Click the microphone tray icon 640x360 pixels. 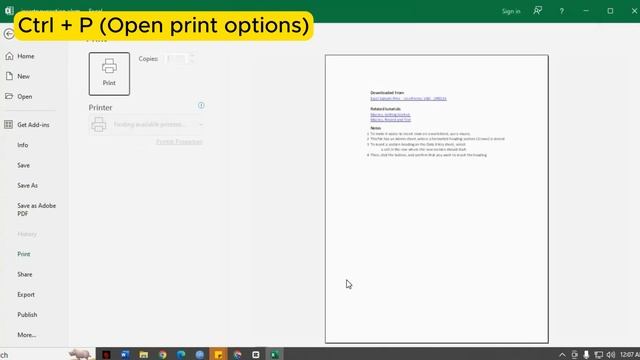(x=586, y=355)
